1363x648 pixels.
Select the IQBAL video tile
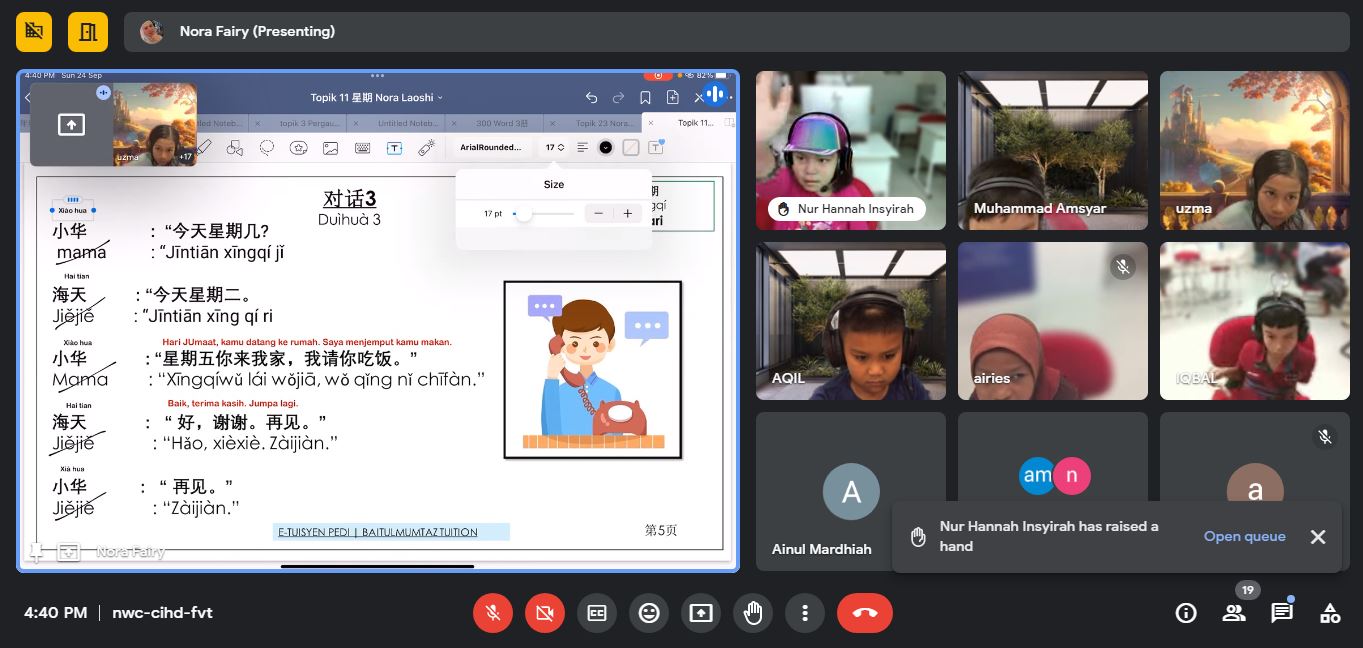pyautogui.click(x=1254, y=321)
